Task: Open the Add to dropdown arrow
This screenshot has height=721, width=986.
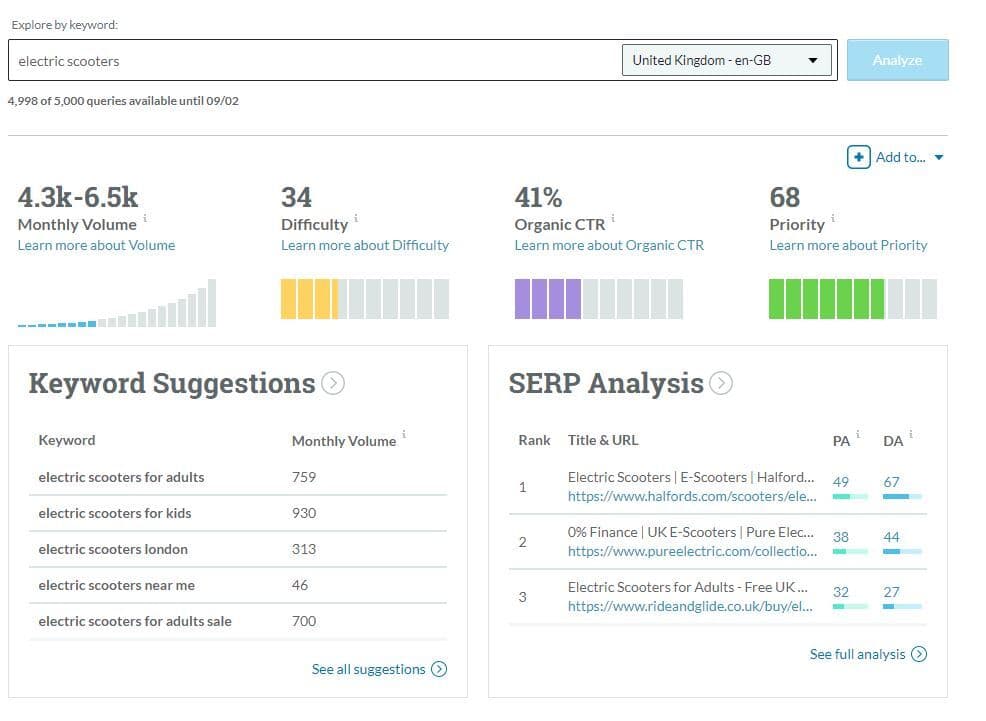Action: tap(938, 158)
